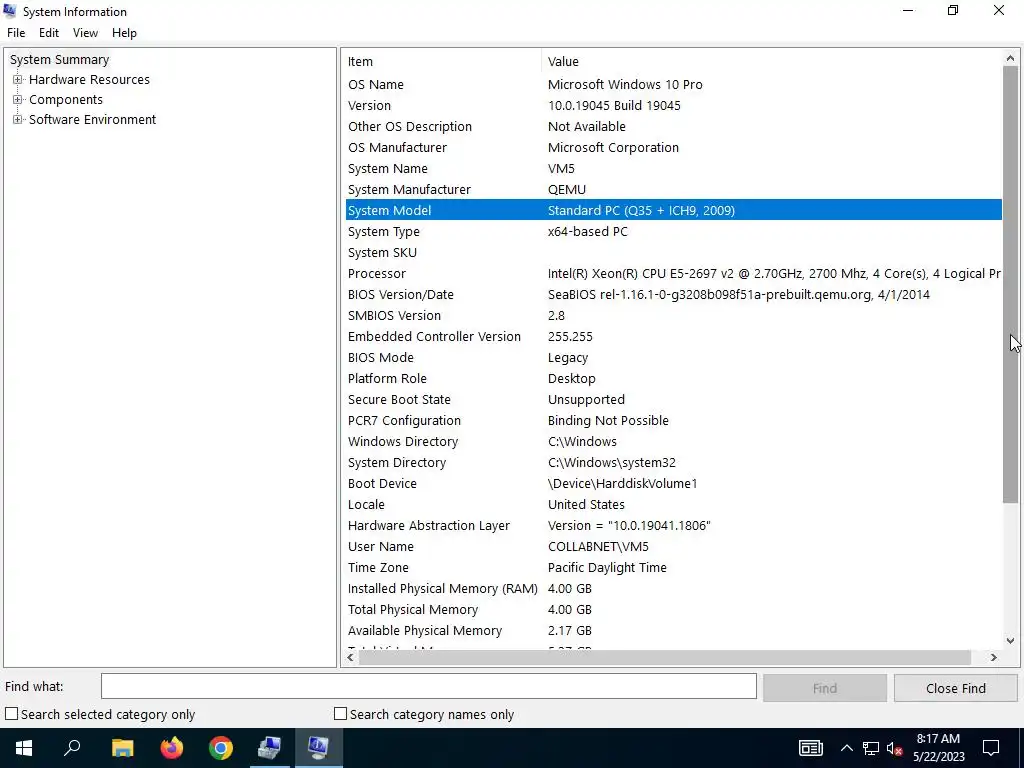Select Available Physical Memory row
Screen dimensions: 1024x768
point(673,631)
